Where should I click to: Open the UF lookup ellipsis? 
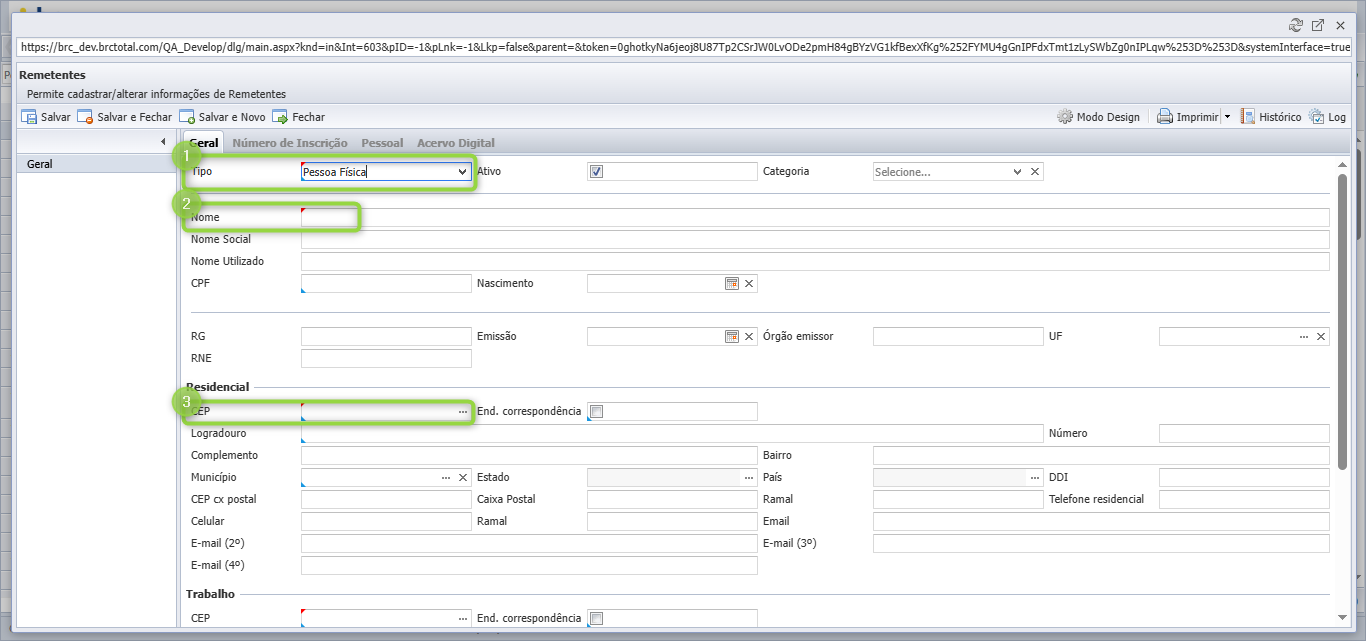(1304, 337)
